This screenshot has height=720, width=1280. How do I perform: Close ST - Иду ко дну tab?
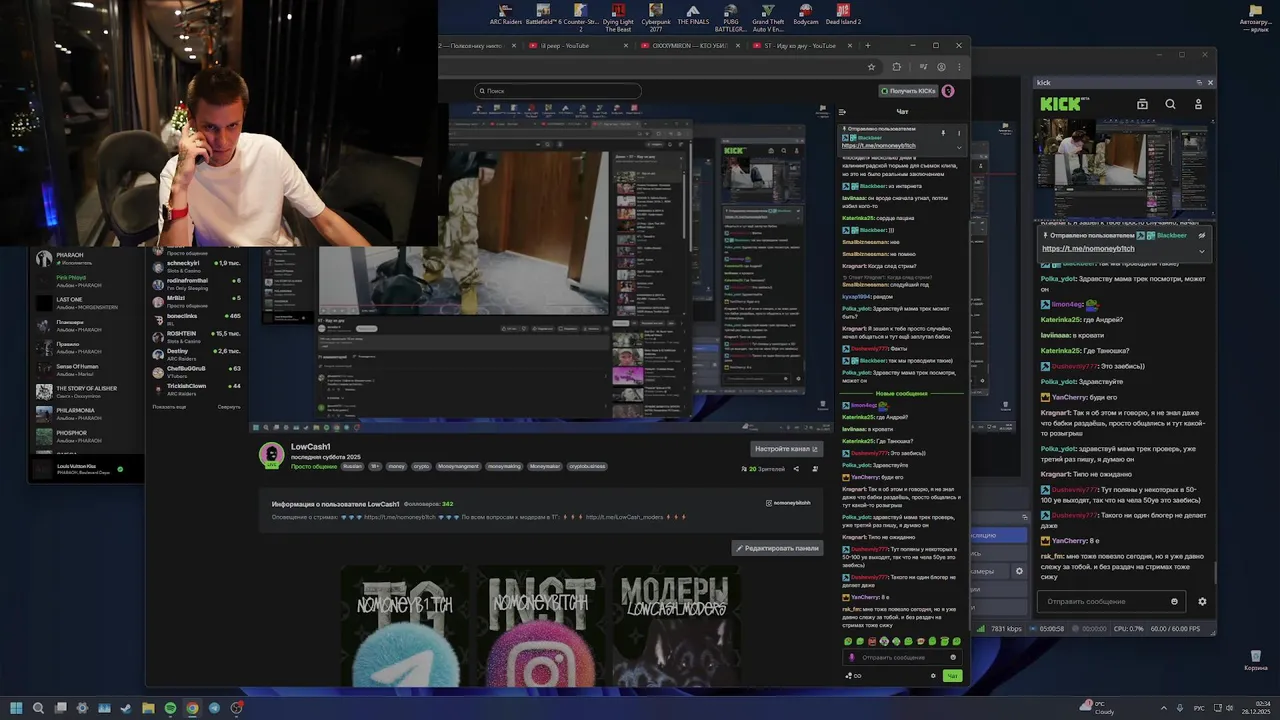(850, 45)
